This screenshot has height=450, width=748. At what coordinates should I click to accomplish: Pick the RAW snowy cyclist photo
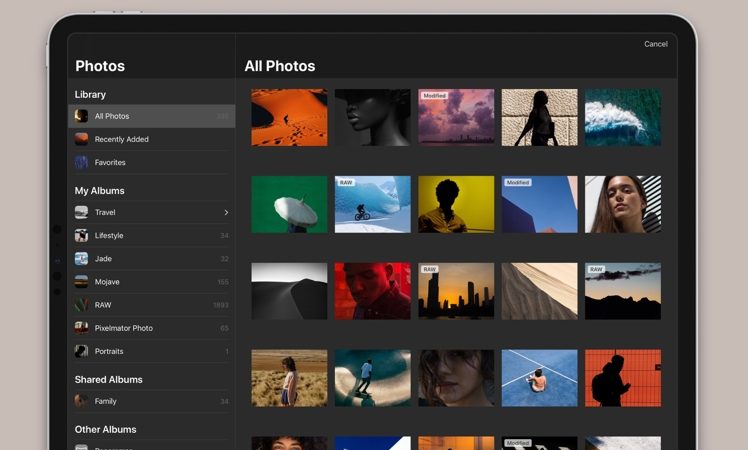[x=372, y=204]
